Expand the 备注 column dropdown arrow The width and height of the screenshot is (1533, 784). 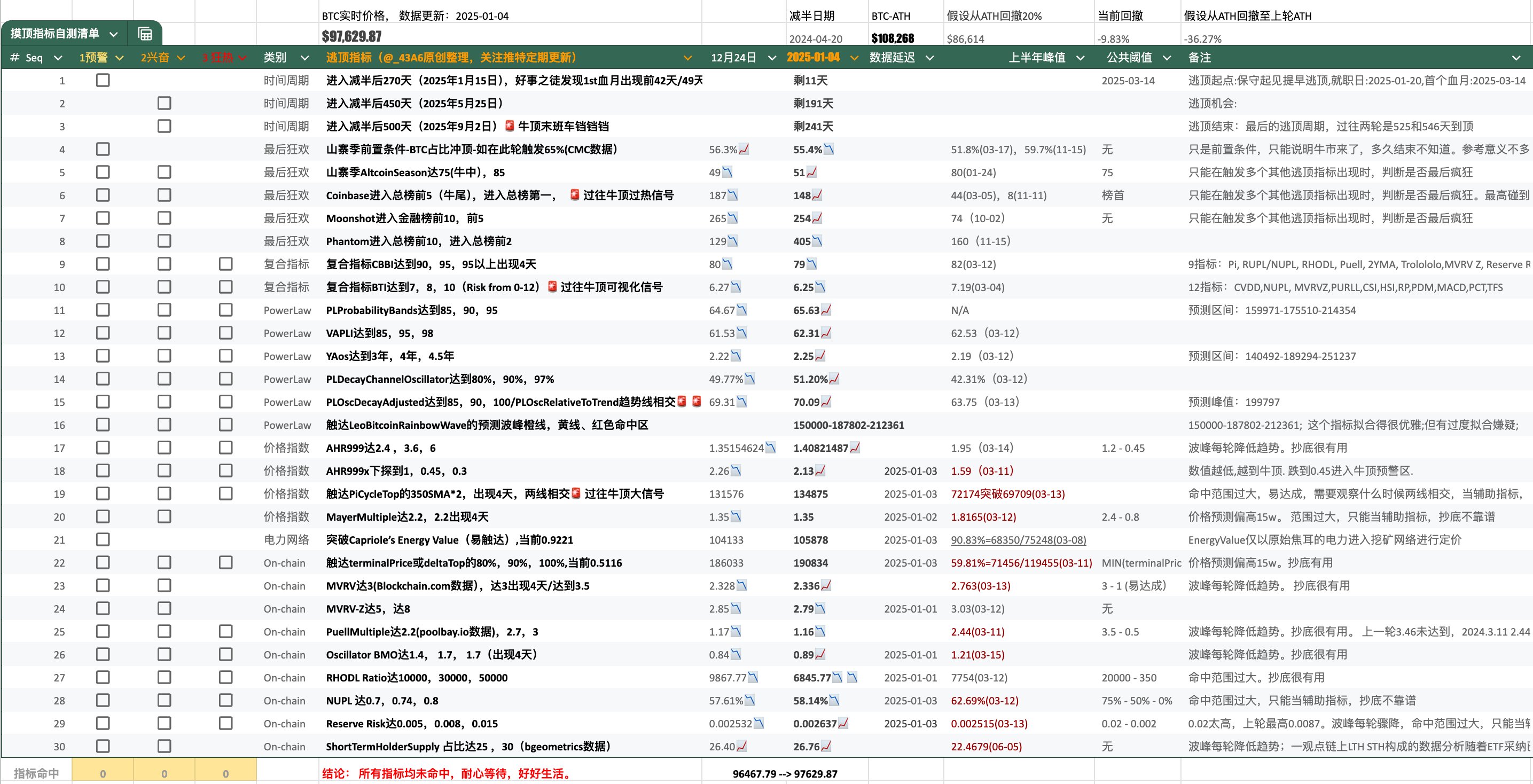pos(1516,58)
